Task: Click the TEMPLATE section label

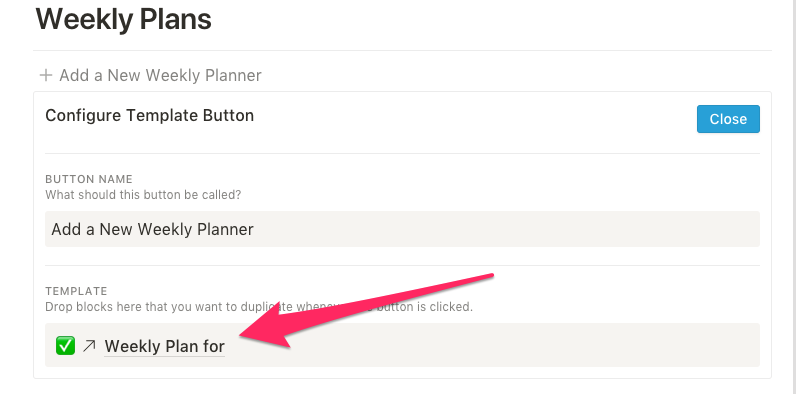Action: coord(76,291)
